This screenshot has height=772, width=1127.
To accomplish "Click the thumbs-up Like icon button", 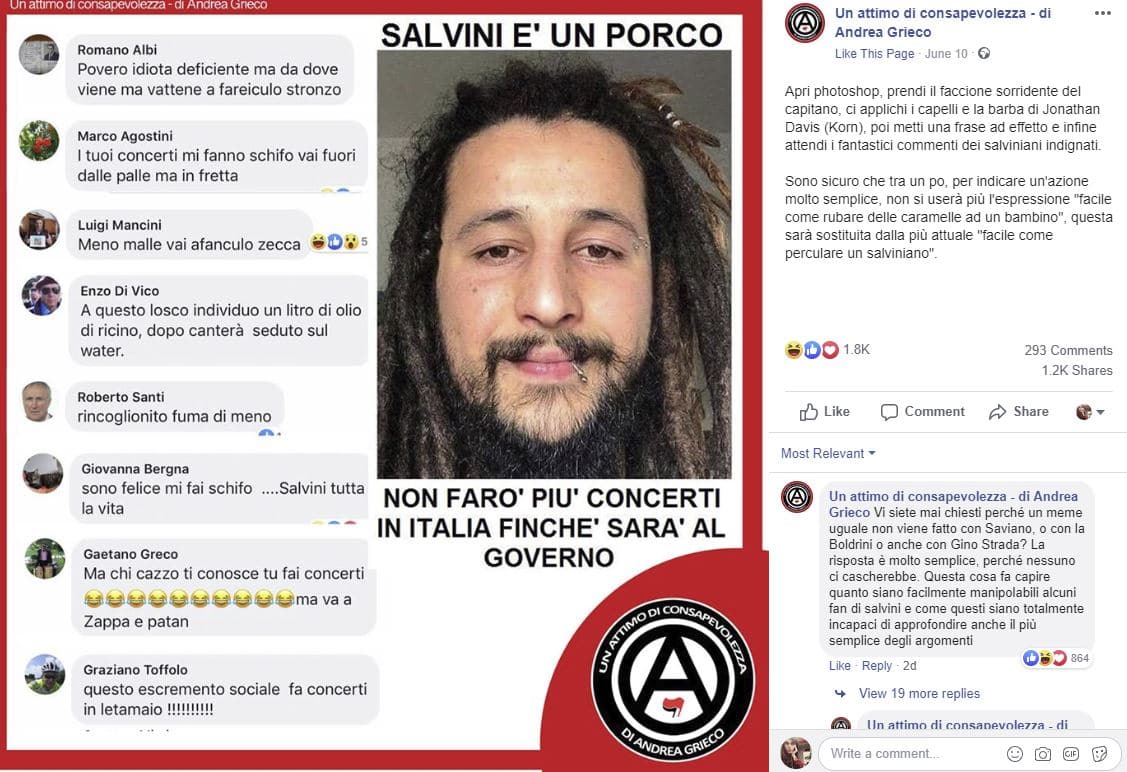I will coord(824,412).
